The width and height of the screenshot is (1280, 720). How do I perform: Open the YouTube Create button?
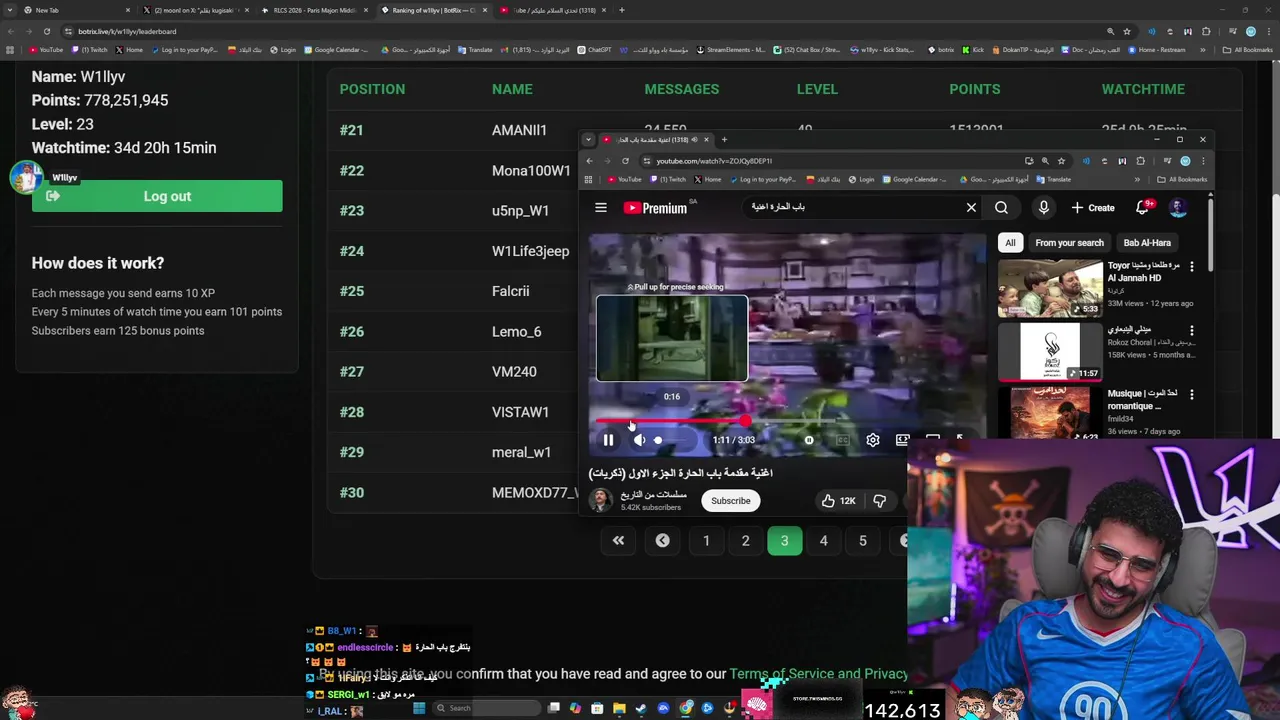(1093, 208)
